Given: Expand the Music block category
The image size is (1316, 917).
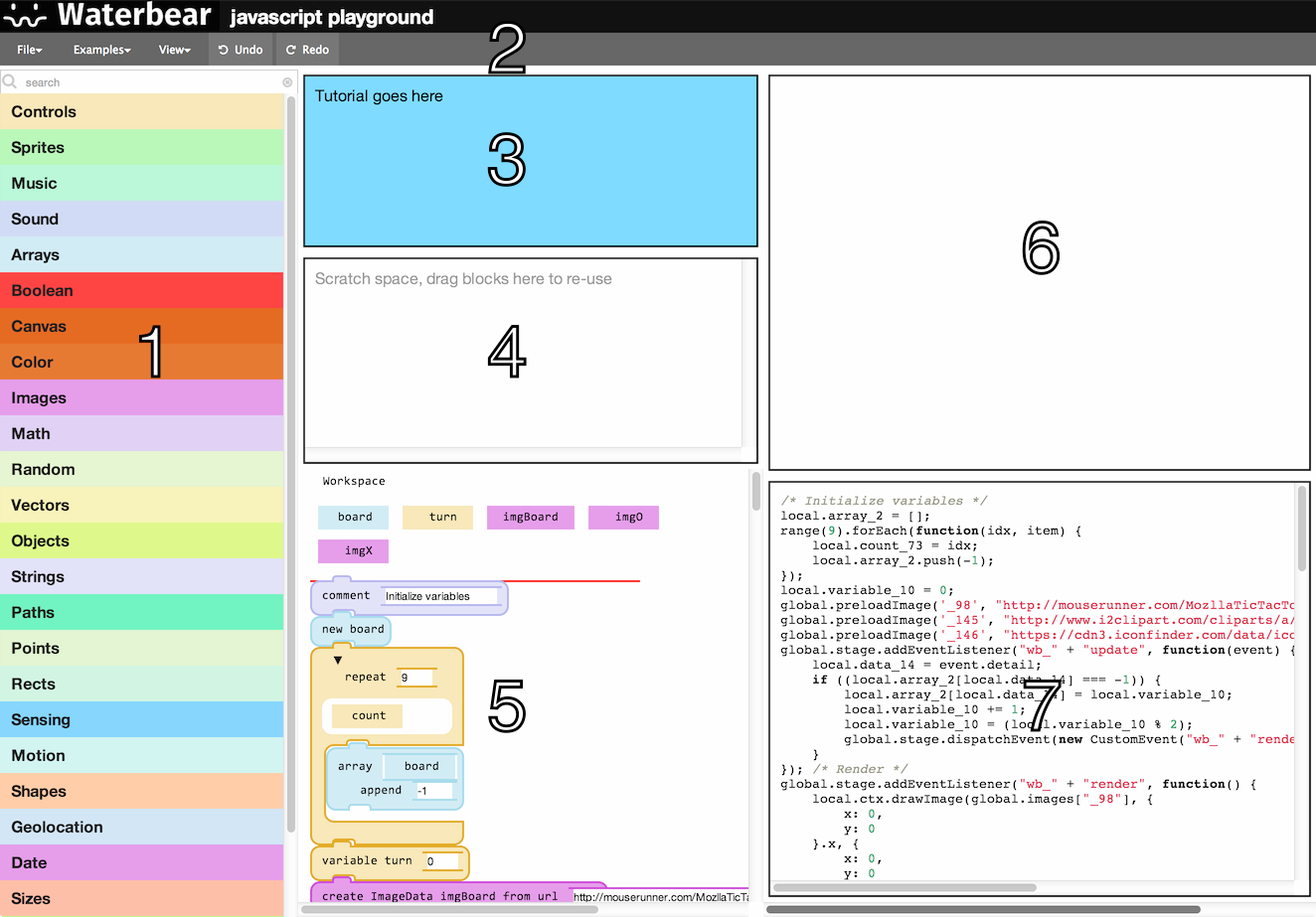Looking at the screenshot, I should point(142,183).
